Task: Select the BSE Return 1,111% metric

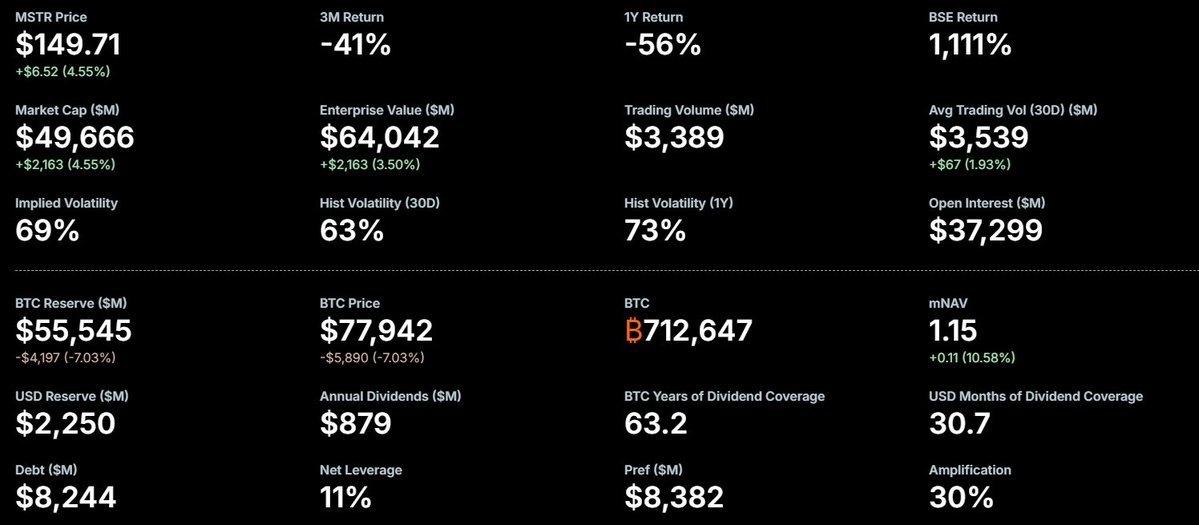Action: tap(970, 44)
